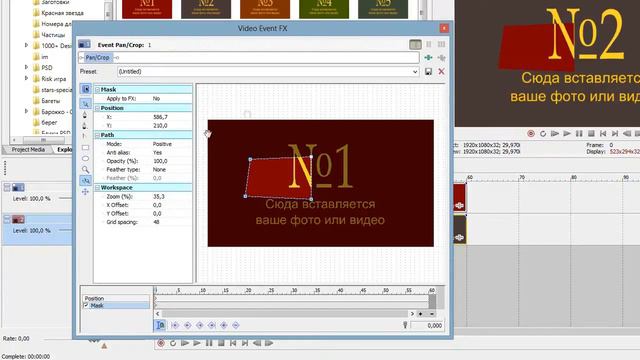This screenshot has height=360, width=640.
Task: Select the Pan/Crop chain item
Action: pos(97,58)
